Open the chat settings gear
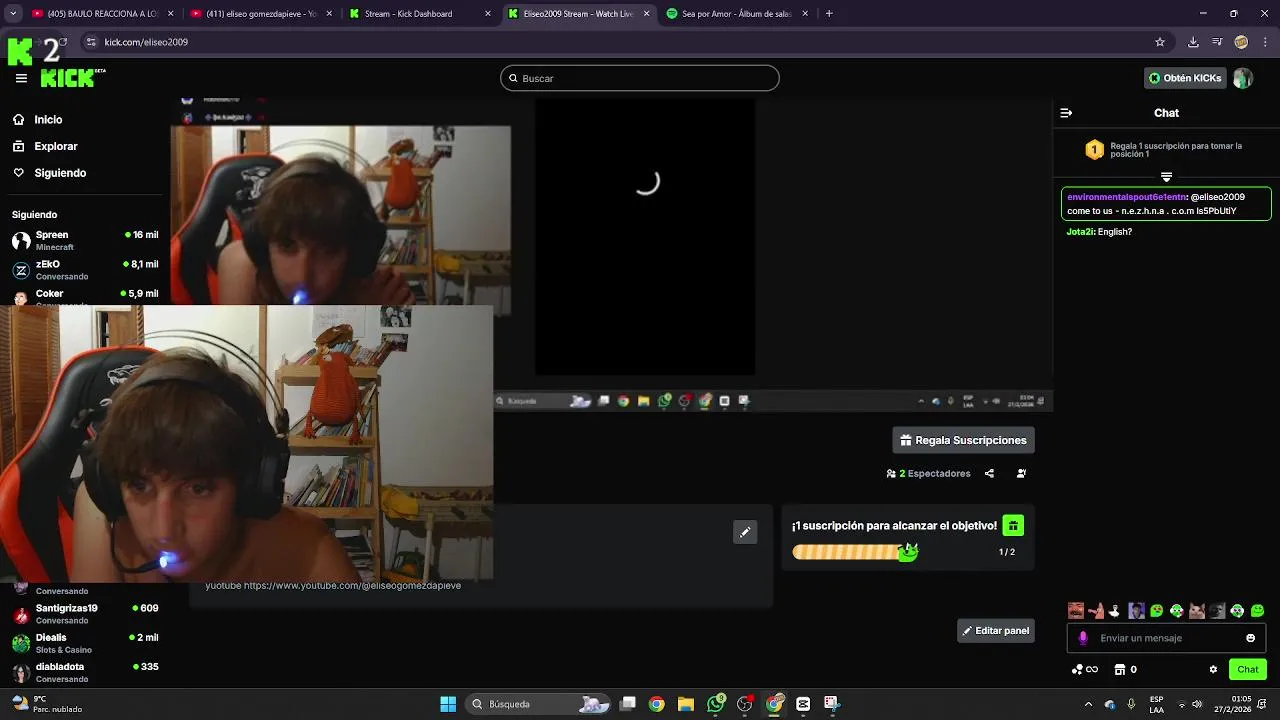Viewport: 1280px width, 720px height. 1213,670
